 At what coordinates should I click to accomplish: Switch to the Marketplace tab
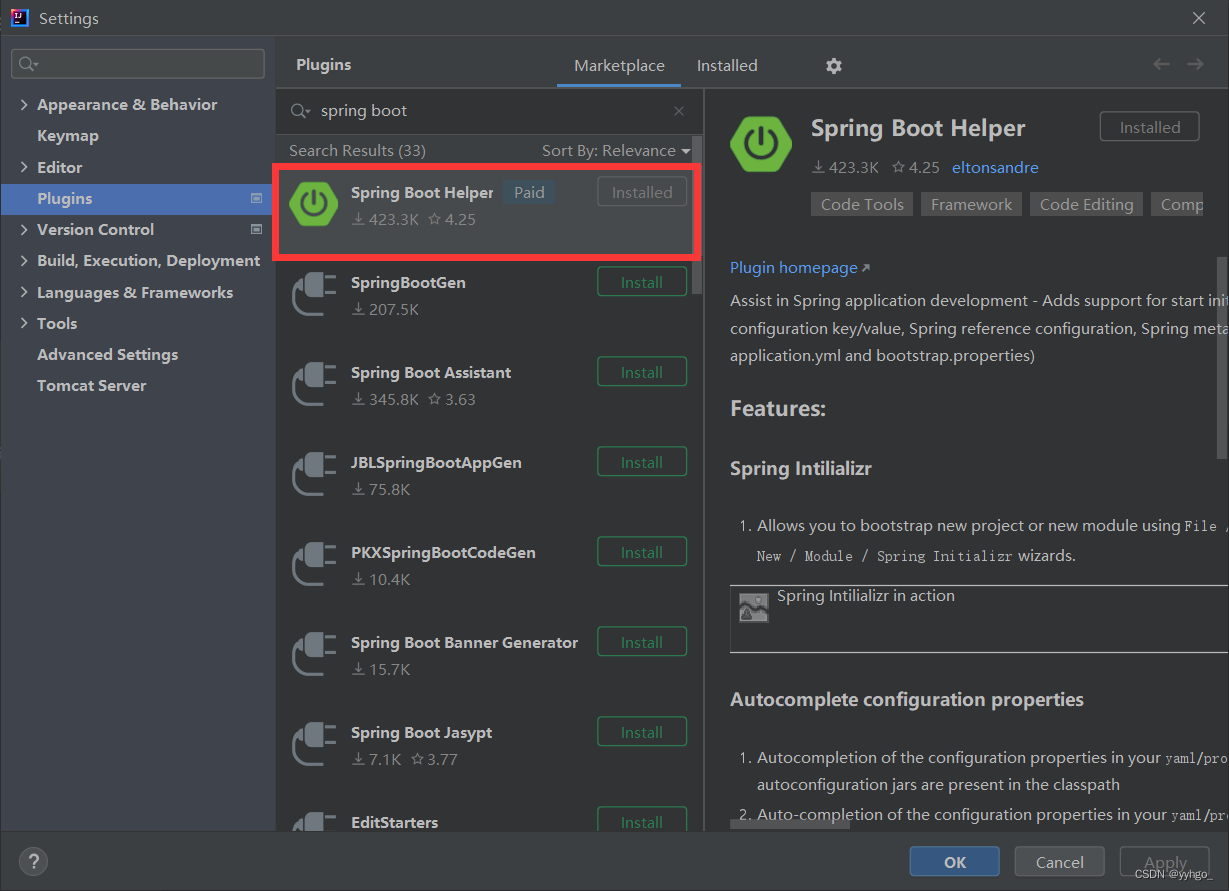point(619,66)
